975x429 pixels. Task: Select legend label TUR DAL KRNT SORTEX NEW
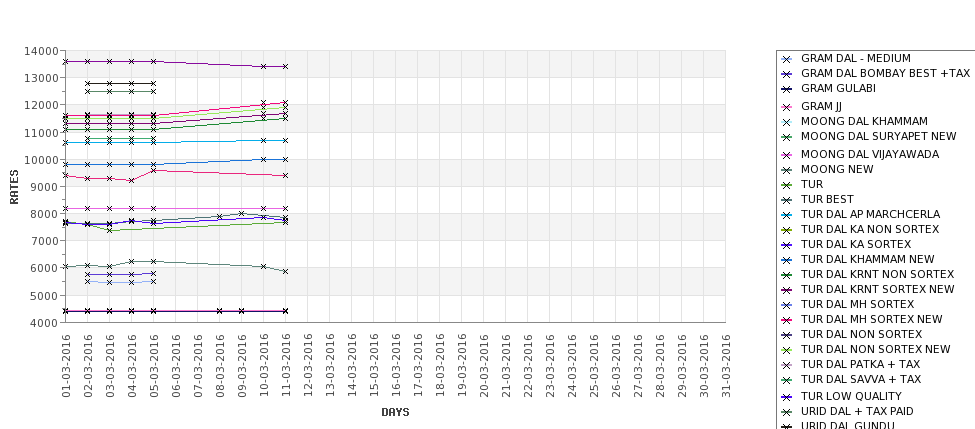(x=877, y=289)
